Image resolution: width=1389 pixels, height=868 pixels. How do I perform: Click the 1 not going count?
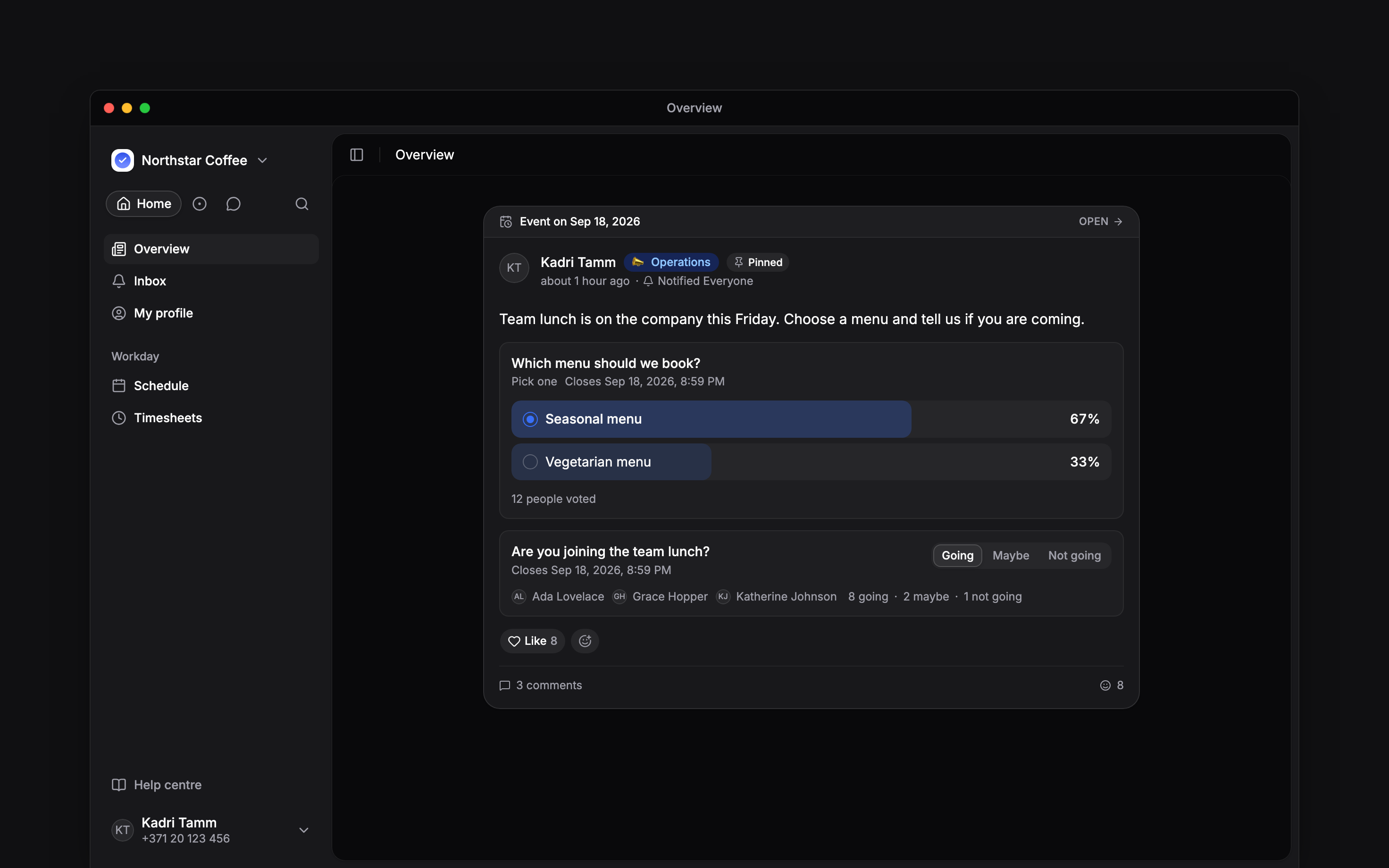click(992, 596)
